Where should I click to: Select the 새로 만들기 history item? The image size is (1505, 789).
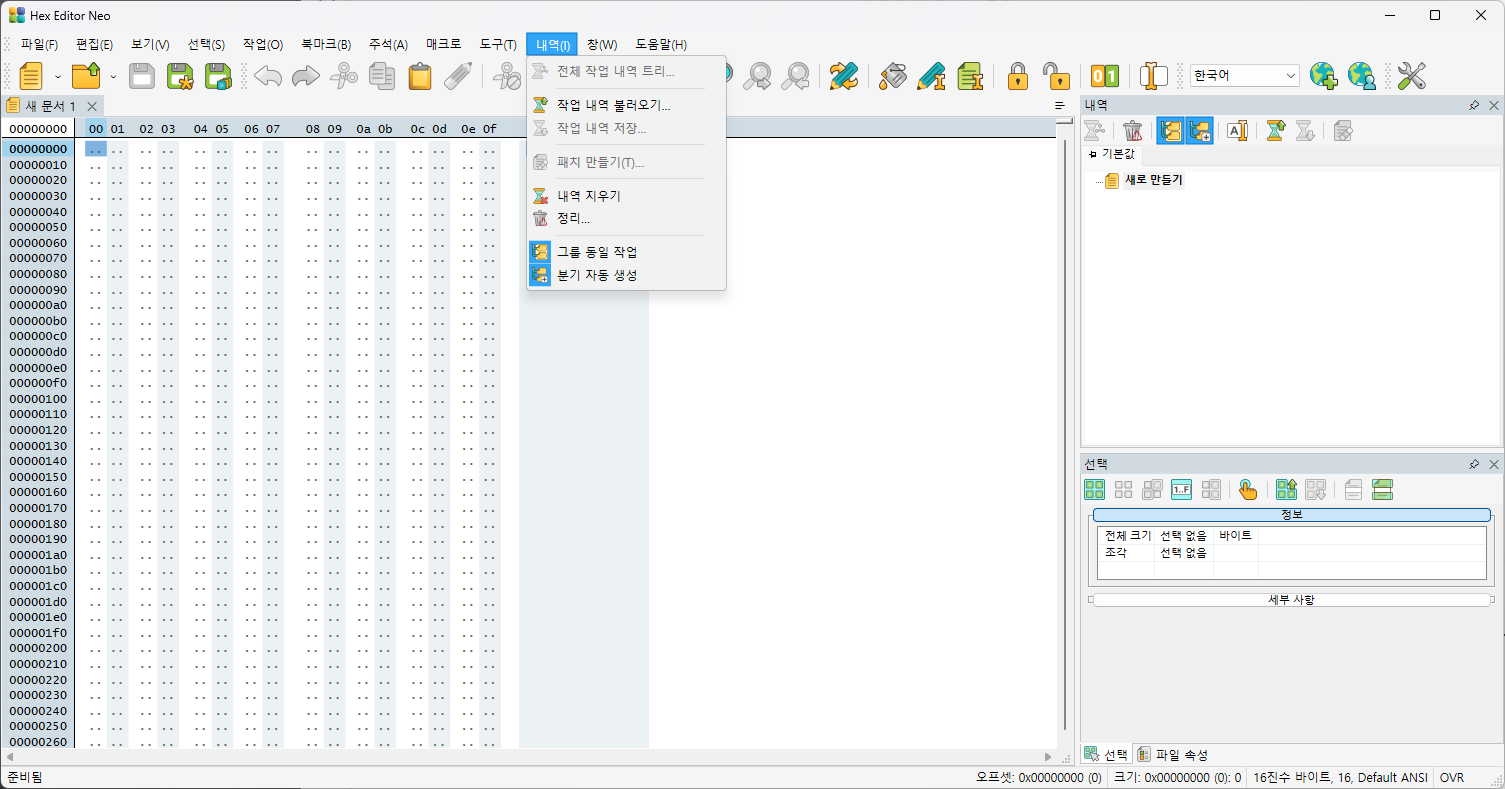[x=1153, y=180]
